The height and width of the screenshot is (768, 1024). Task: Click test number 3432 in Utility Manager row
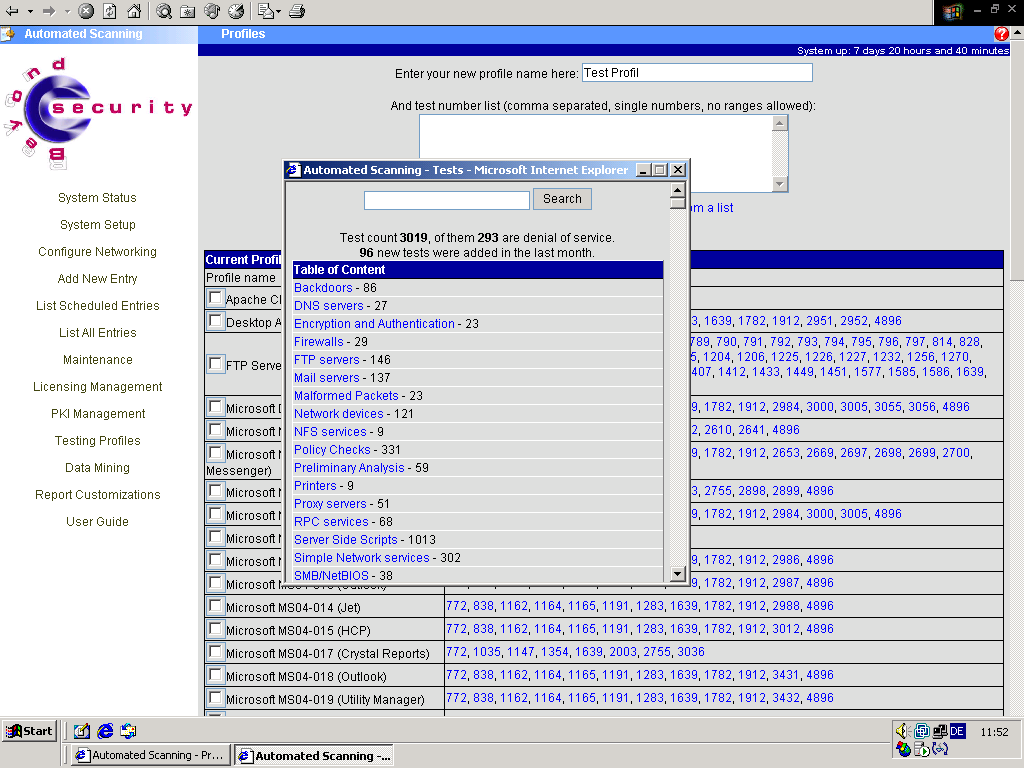786,698
